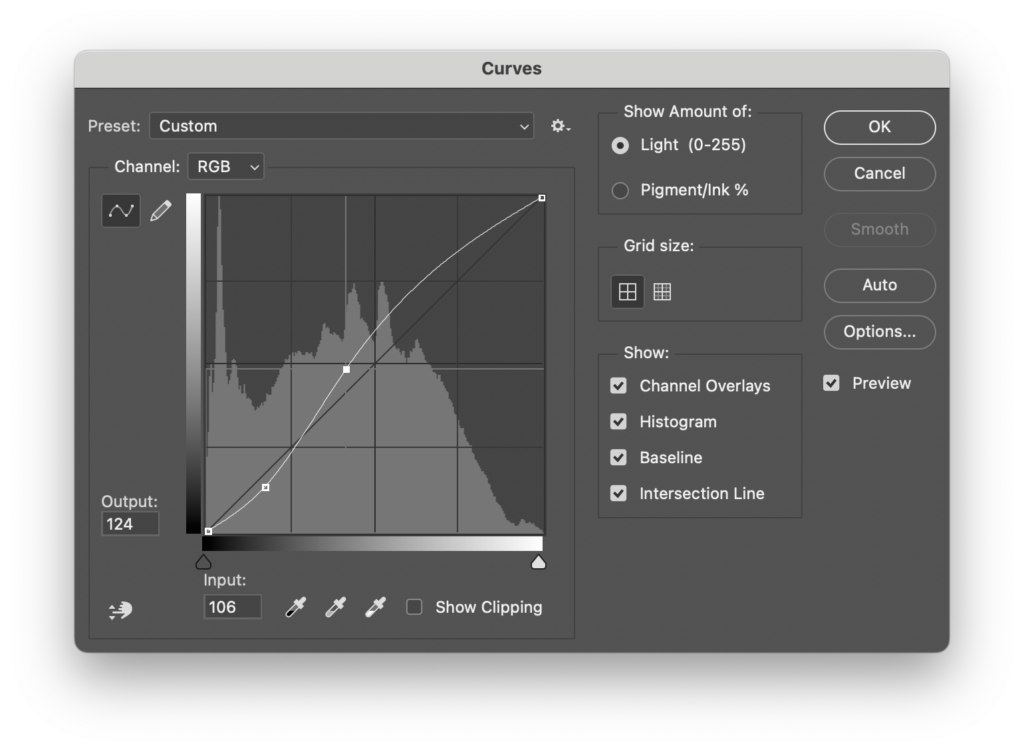This screenshot has width=1024, height=751.
Task: Select the pencil draw curve tool
Action: (x=160, y=210)
